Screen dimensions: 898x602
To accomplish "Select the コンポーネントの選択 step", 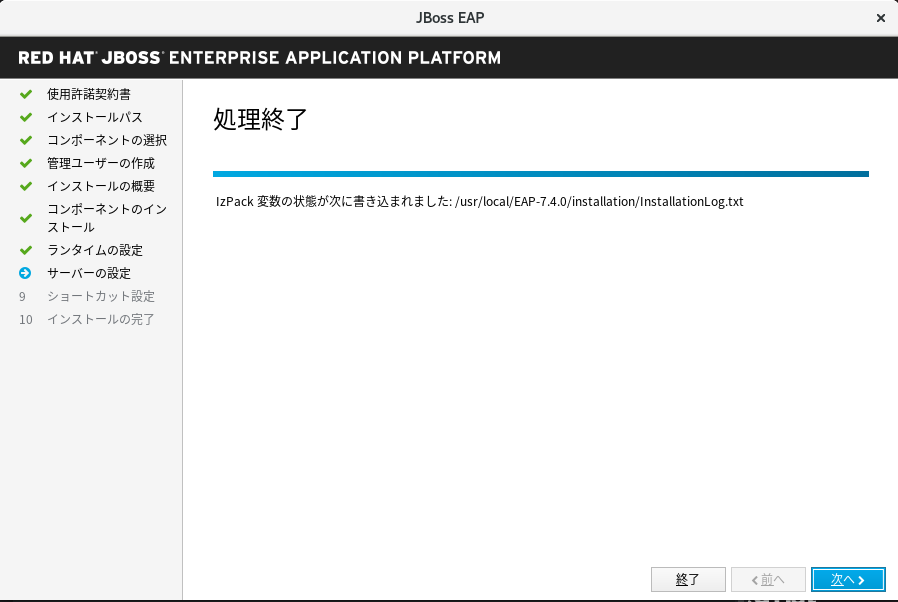I will (107, 140).
